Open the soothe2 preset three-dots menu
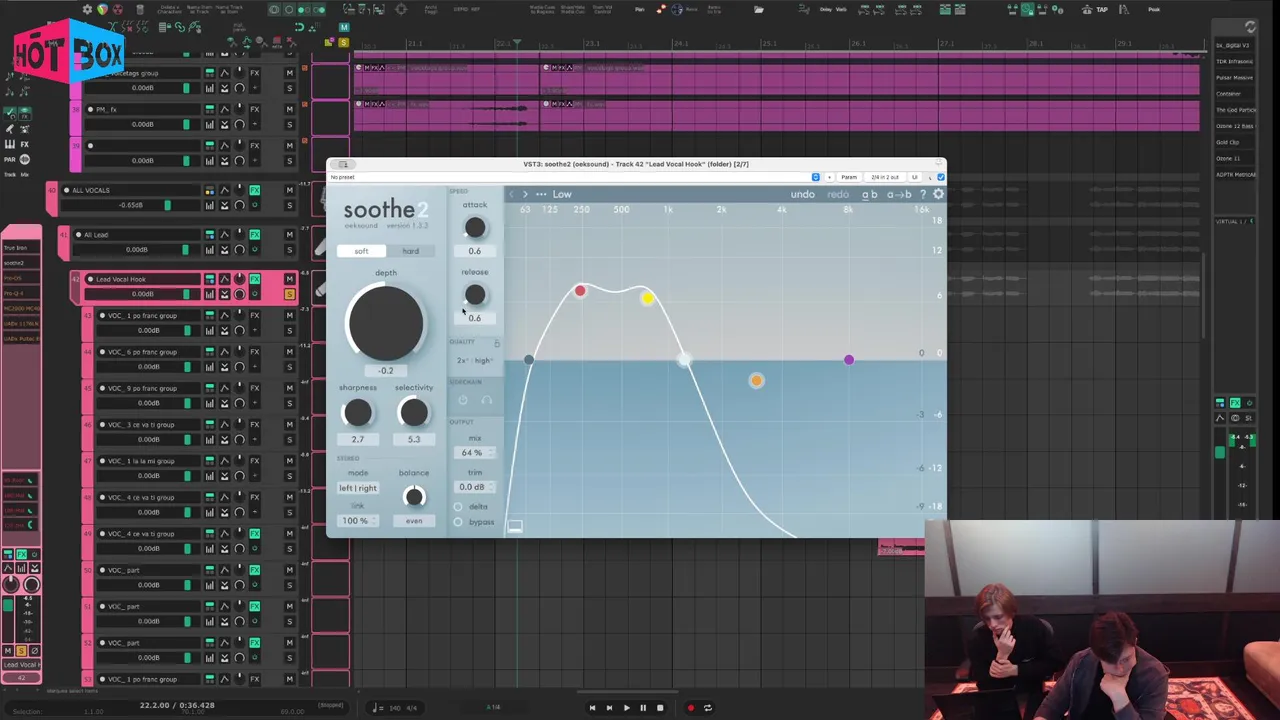This screenshot has height=720, width=1280. click(541, 194)
